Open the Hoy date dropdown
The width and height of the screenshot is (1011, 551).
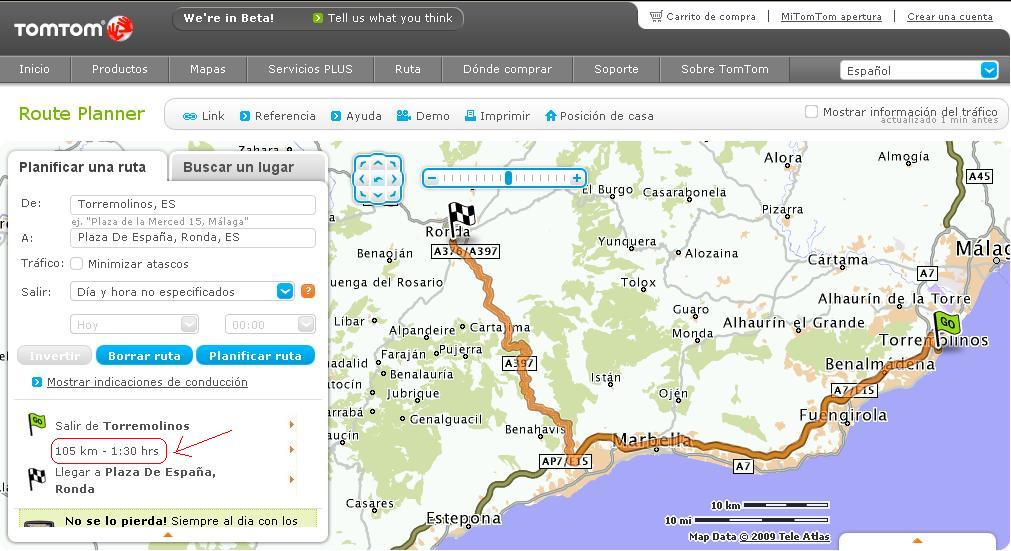pyautogui.click(x=134, y=324)
